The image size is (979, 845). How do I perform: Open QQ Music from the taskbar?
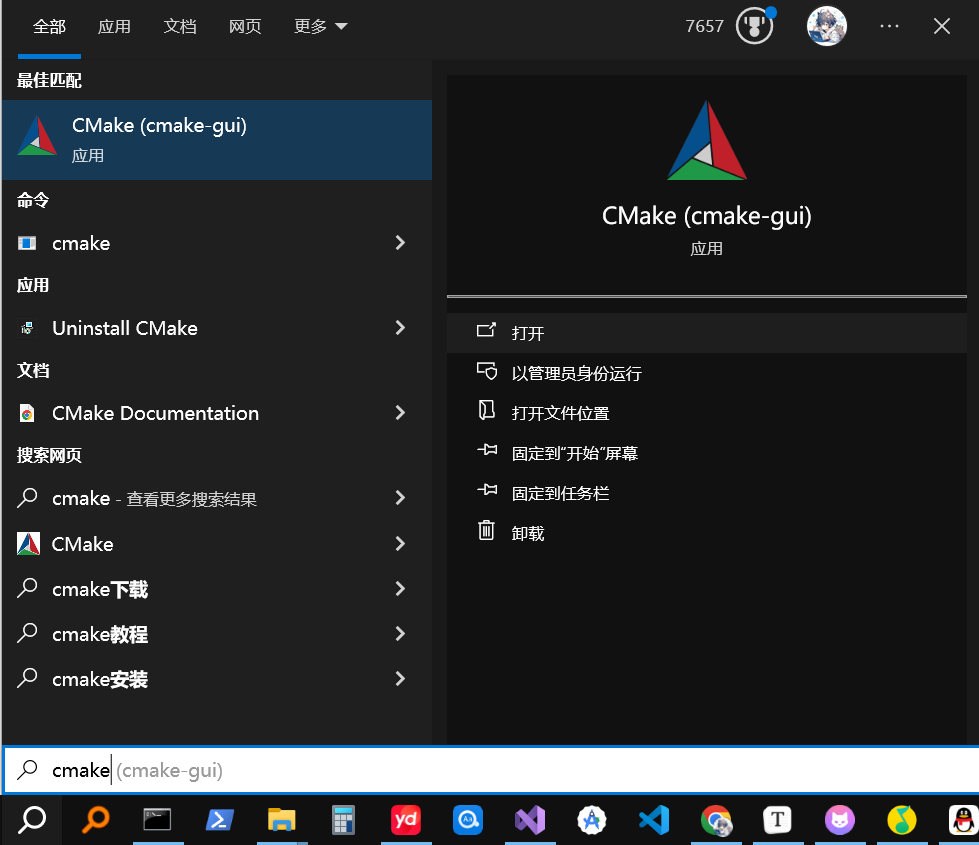click(902, 820)
